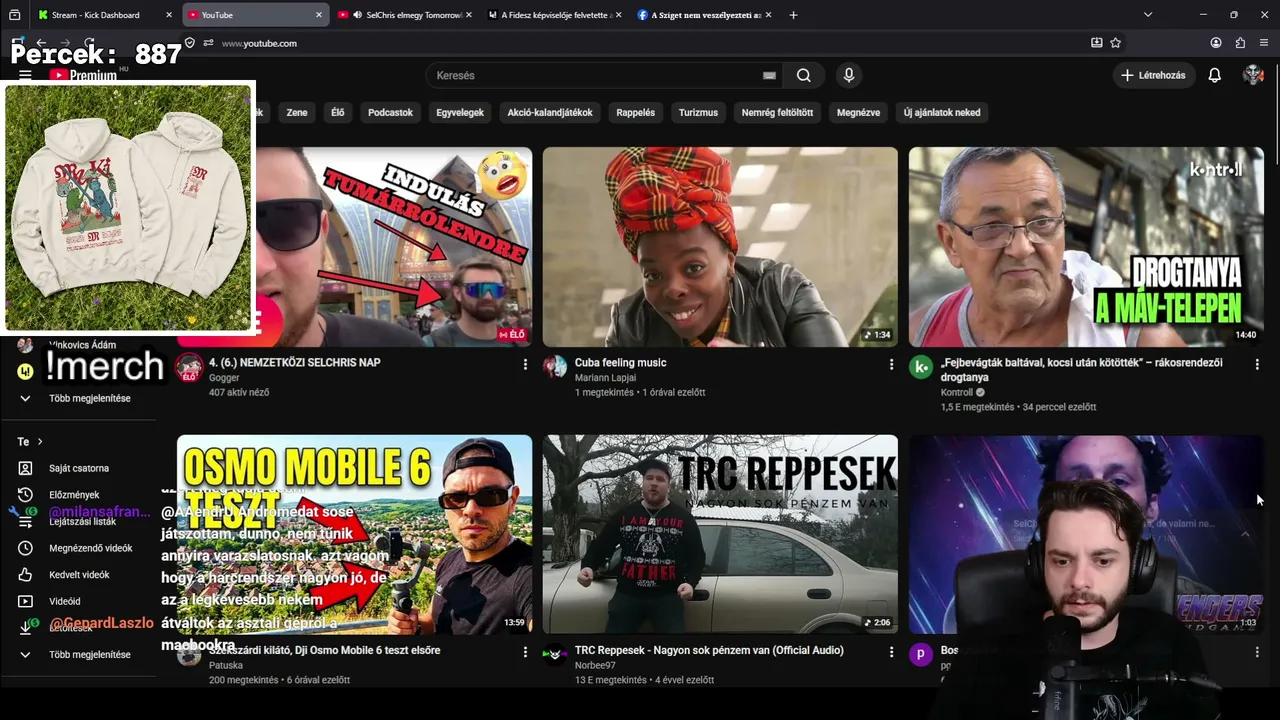Select the Nemrég feltöltött filter chip
Viewport: 1280px width, 720px height.
tap(777, 113)
